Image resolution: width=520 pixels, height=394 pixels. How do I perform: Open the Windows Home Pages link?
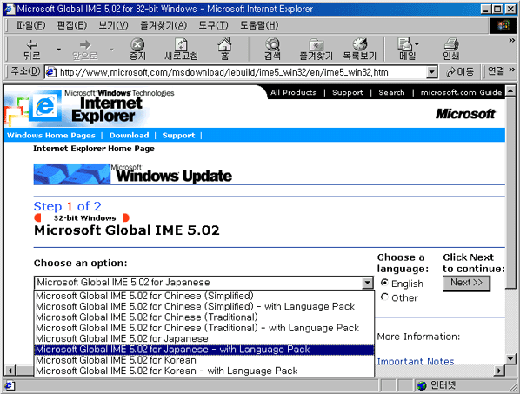(51, 135)
